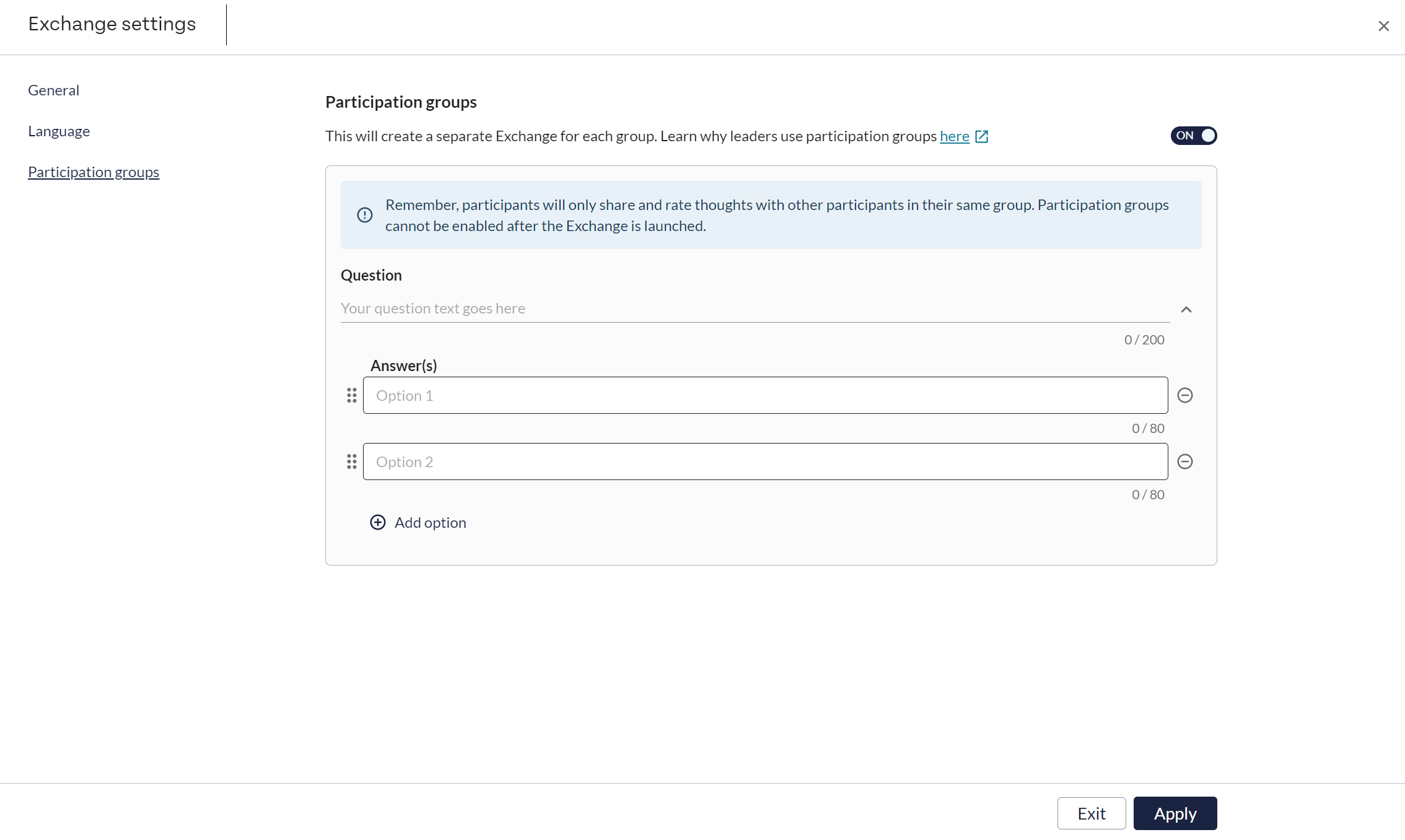Click the 'Answer(s)' label
Viewport: 1405px width, 840px height.
[x=403, y=365]
